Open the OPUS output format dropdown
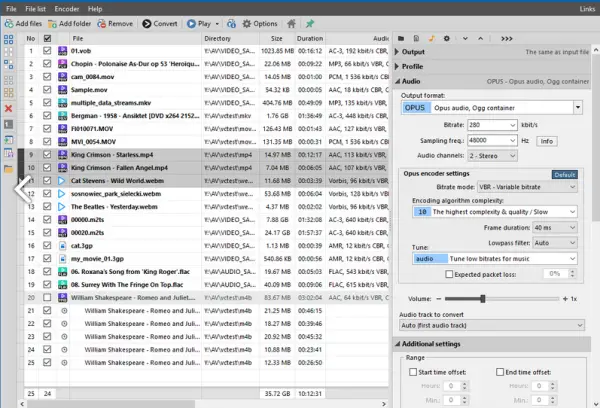The height and width of the screenshot is (408, 600). click(578, 108)
